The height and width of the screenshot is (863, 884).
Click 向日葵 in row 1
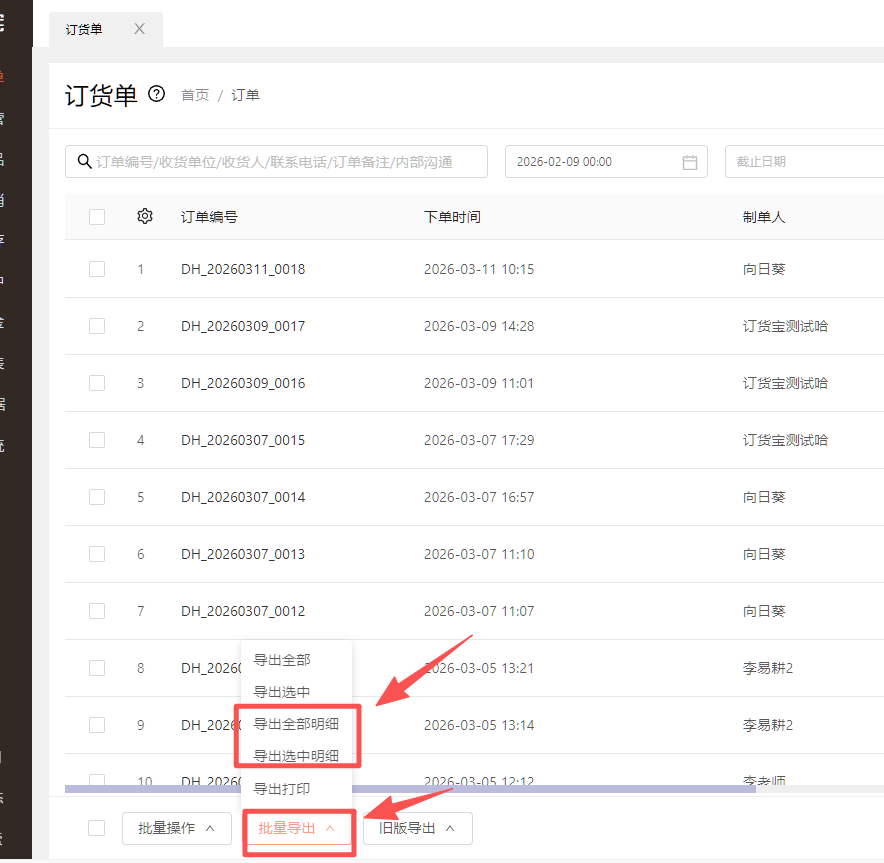tap(764, 269)
